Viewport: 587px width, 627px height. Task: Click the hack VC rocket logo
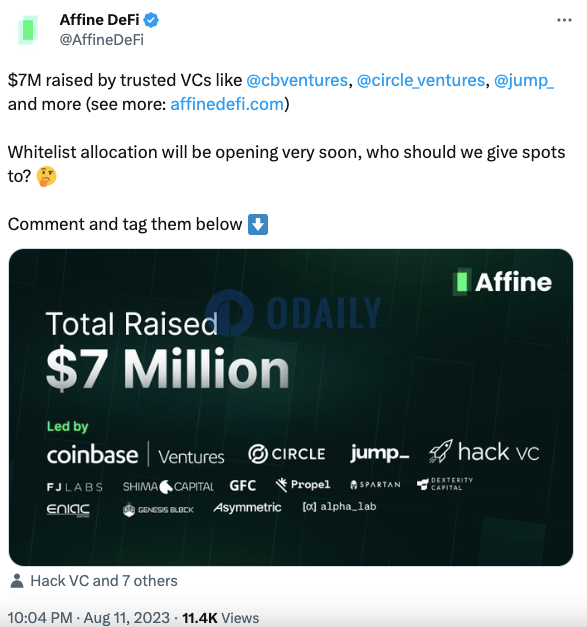point(484,452)
